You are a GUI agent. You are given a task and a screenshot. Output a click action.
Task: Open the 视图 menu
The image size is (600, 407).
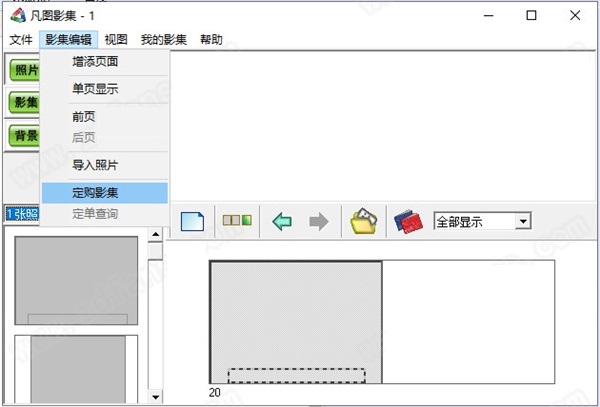coord(116,39)
